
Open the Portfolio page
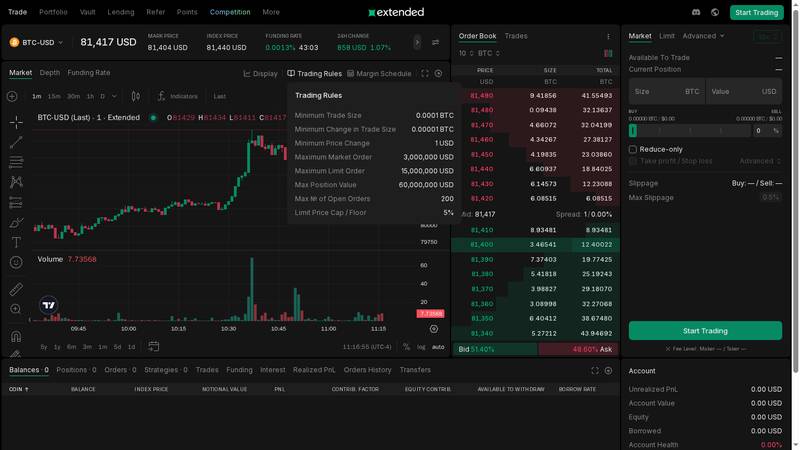(x=53, y=12)
